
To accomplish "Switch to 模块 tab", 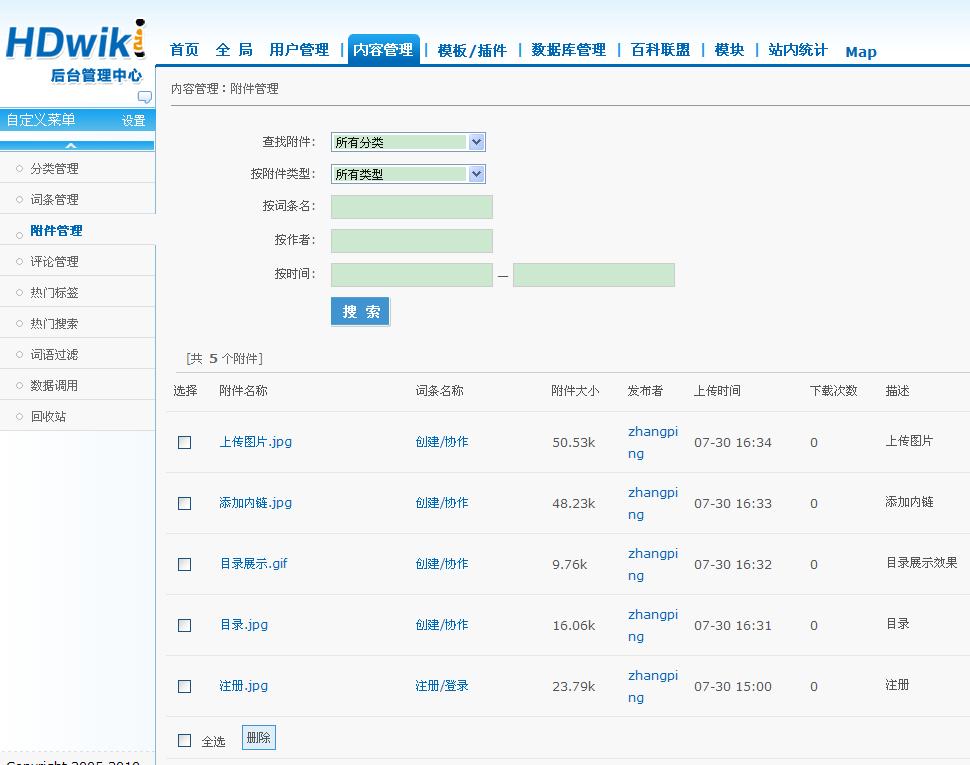I will coord(729,49).
